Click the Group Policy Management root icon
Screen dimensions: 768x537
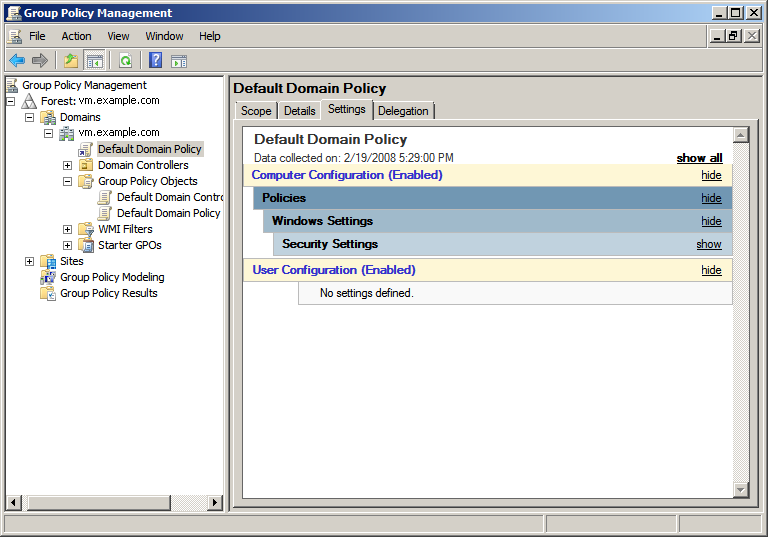(x=12, y=85)
